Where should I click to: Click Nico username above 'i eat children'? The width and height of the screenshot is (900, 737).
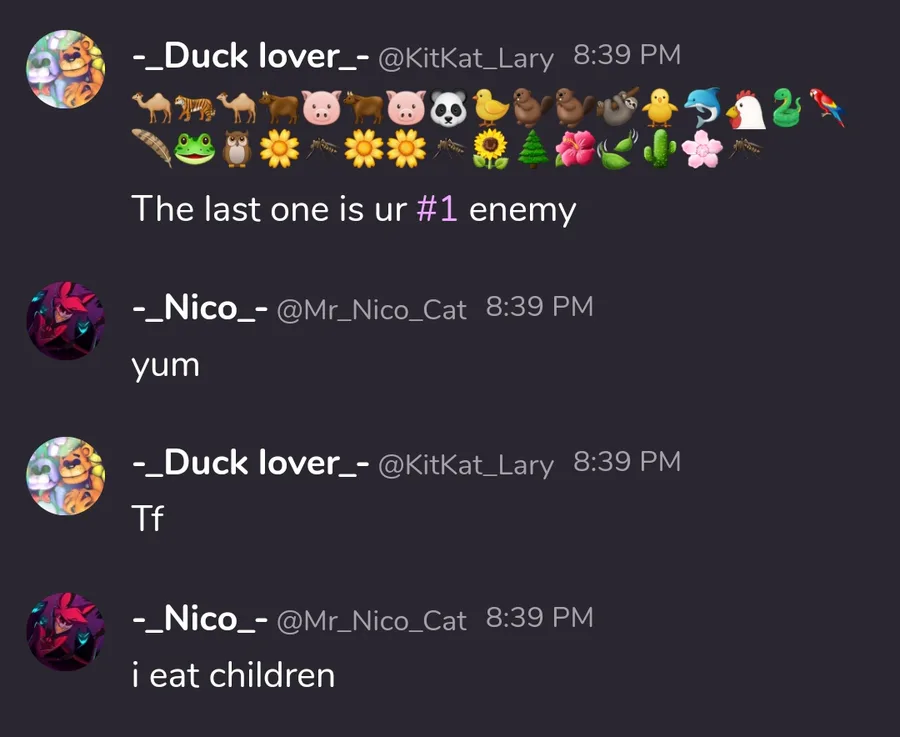[x=200, y=619]
